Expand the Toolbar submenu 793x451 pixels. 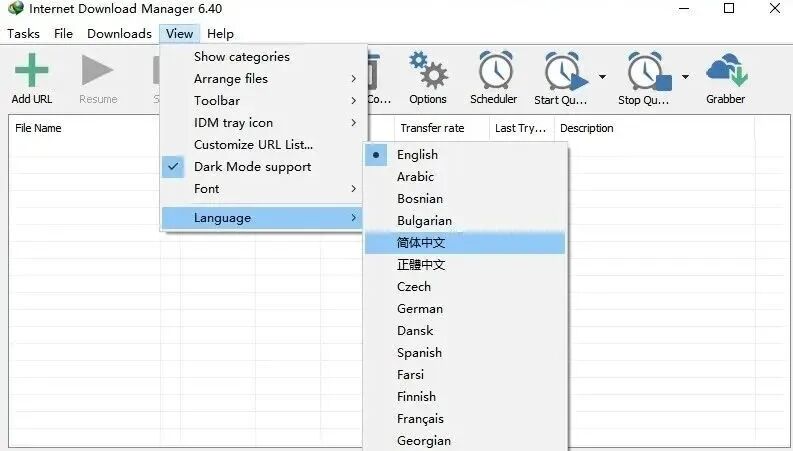263,101
